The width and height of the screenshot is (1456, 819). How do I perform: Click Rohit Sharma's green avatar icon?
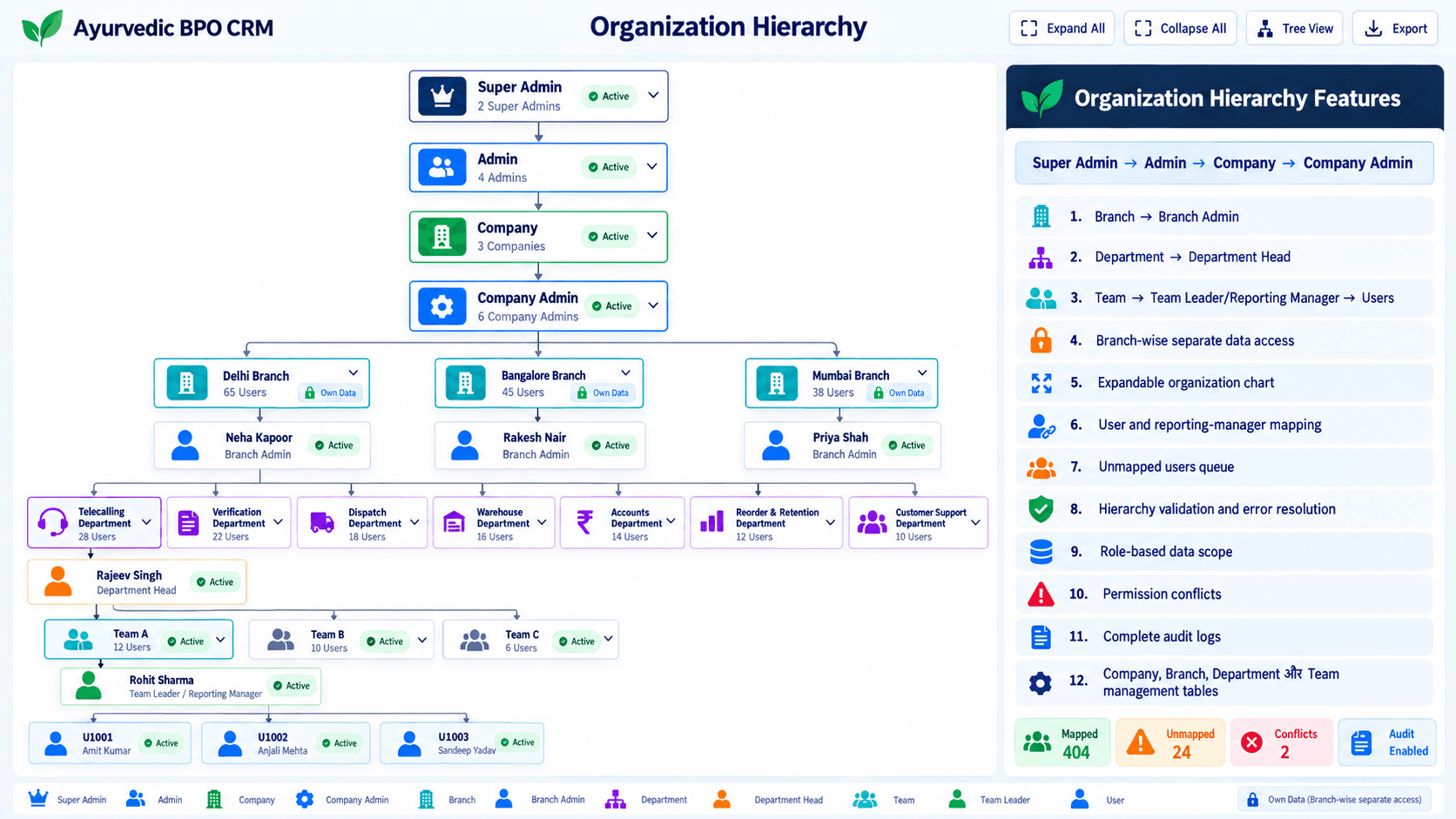pyautogui.click(x=88, y=686)
